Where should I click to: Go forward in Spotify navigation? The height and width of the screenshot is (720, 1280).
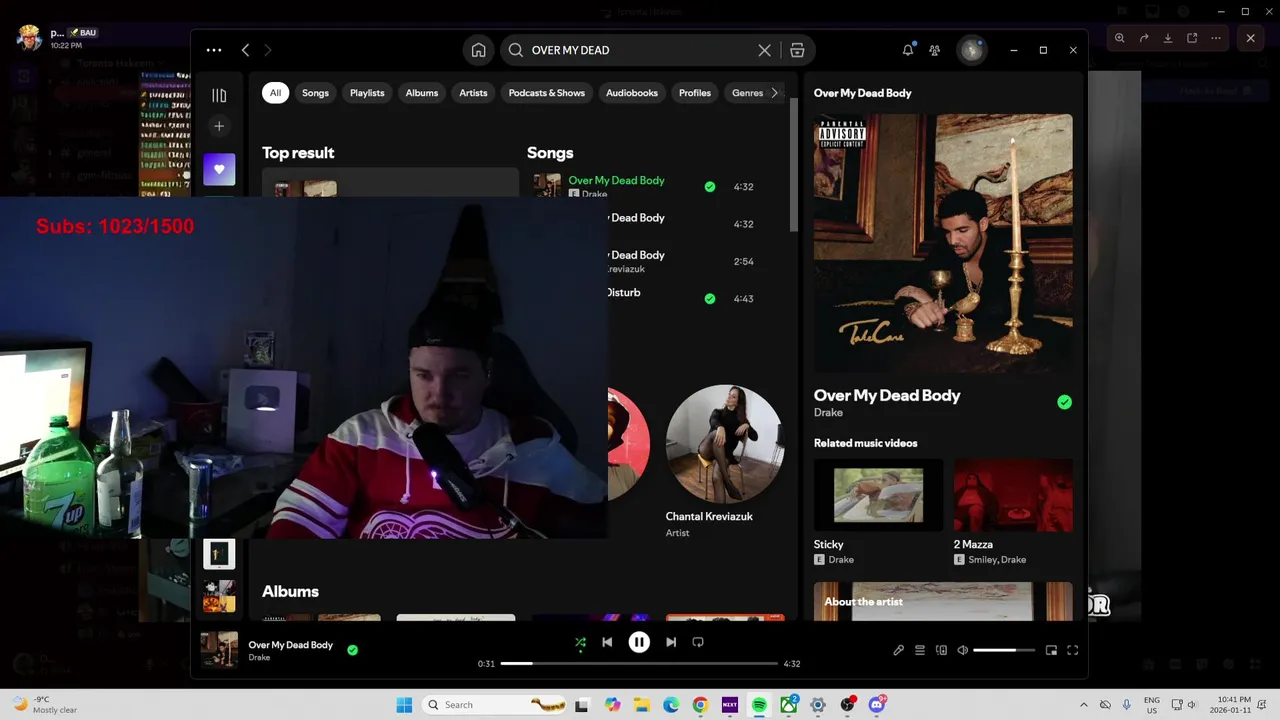267,50
